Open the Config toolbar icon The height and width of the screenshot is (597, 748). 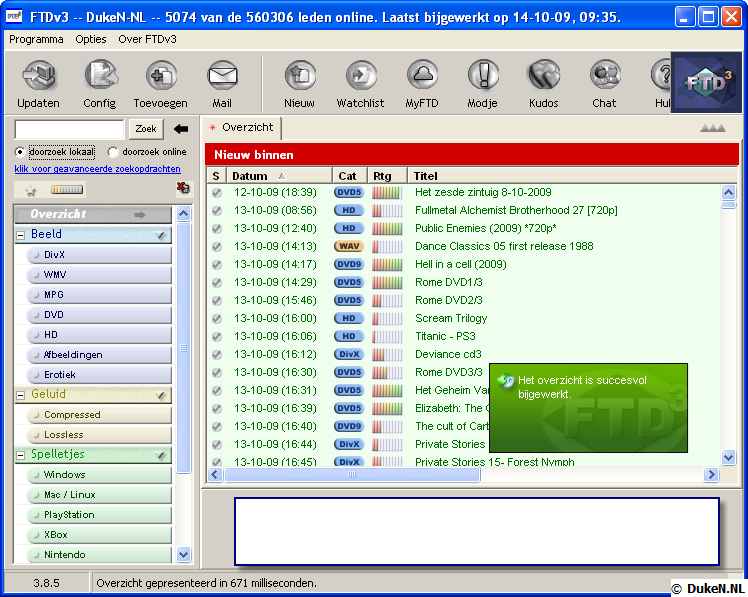click(x=100, y=76)
